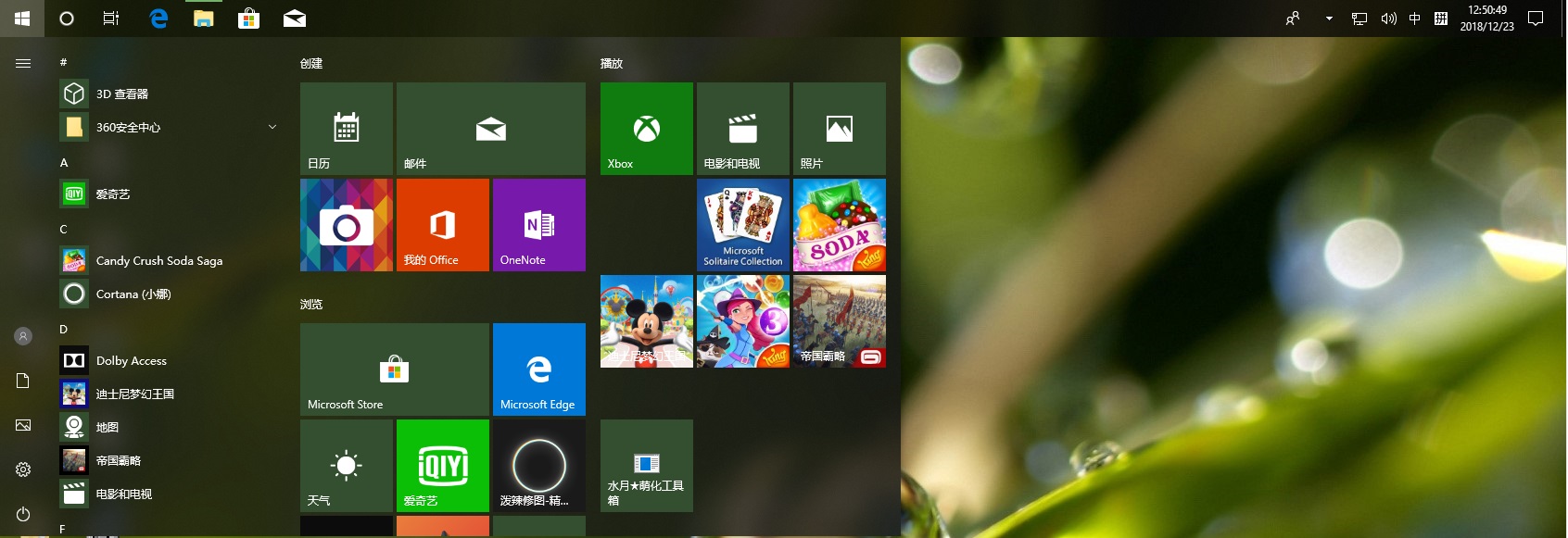1568x538 pixels.
Task: Open the 泼辣修图 tile
Action: tap(539, 466)
